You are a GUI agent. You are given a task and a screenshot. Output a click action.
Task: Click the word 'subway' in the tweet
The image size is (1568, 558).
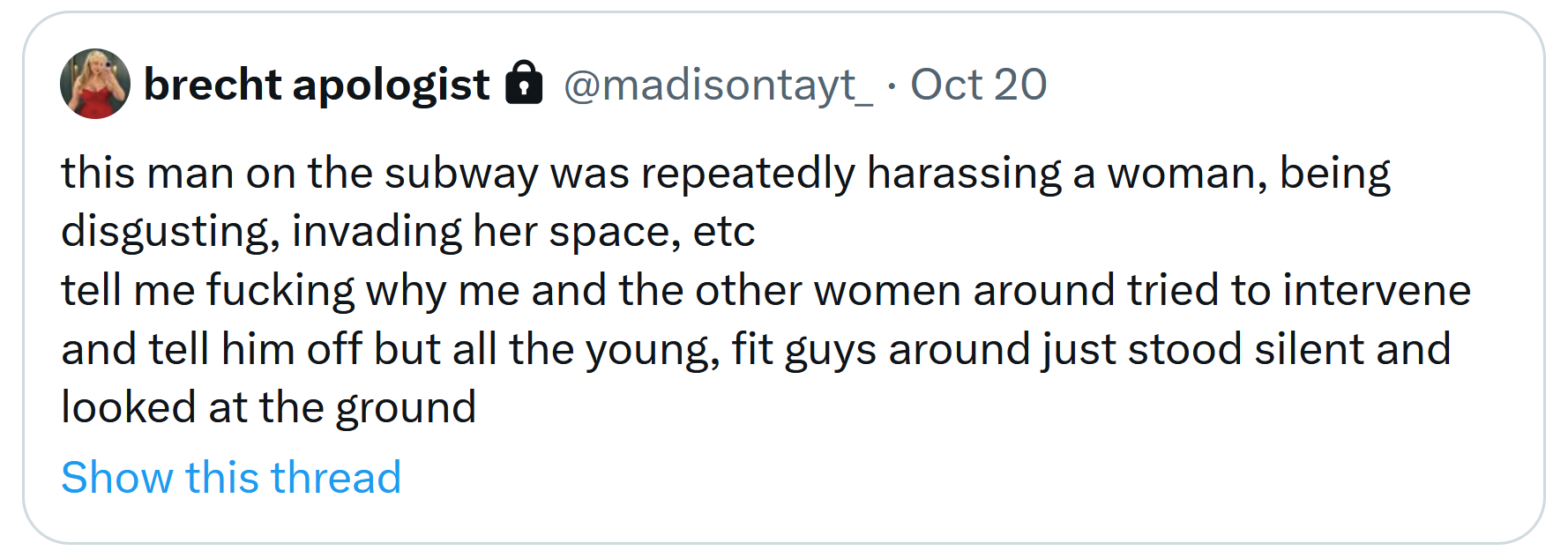click(461, 174)
